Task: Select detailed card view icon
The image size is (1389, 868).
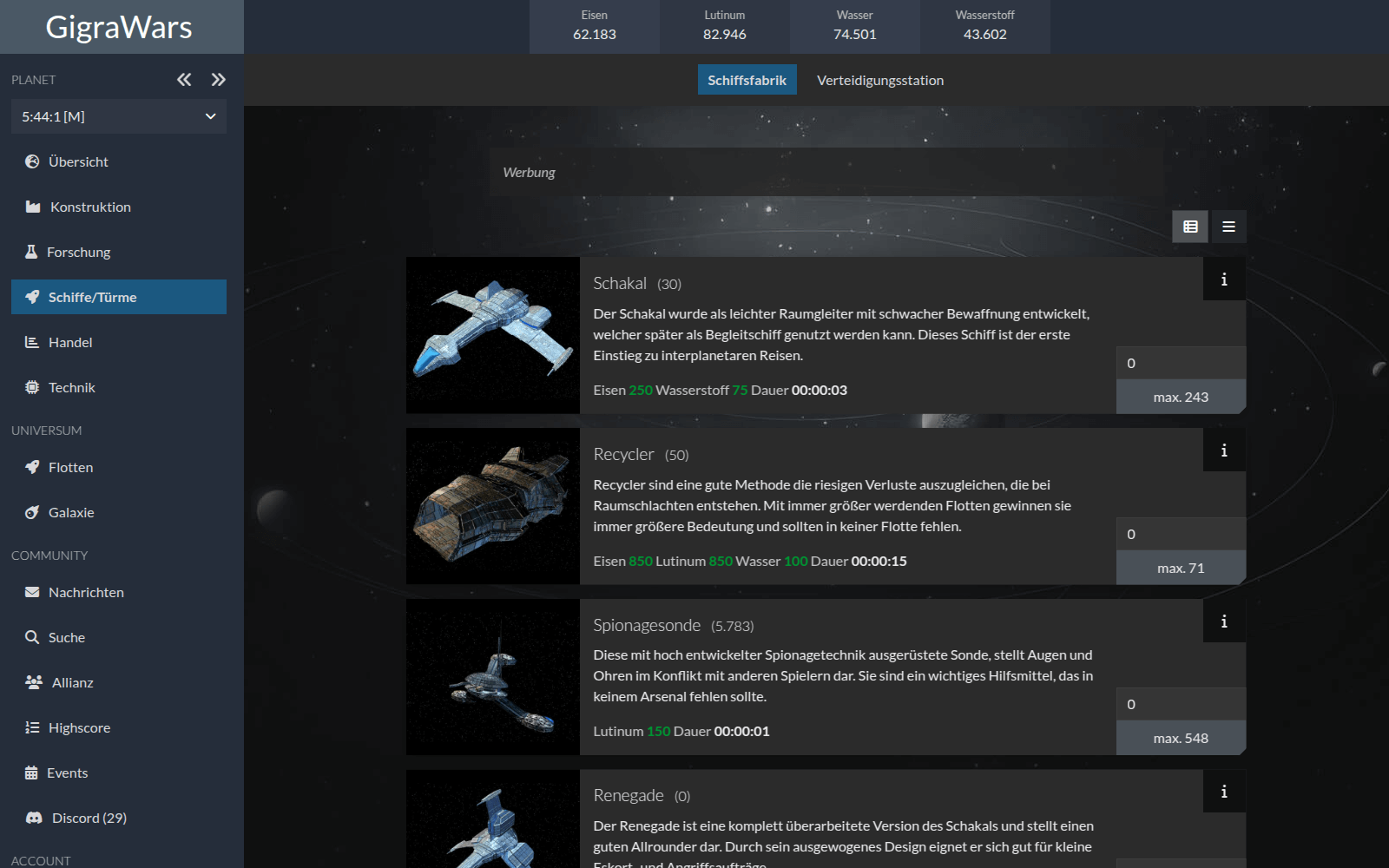Action: tap(1190, 227)
